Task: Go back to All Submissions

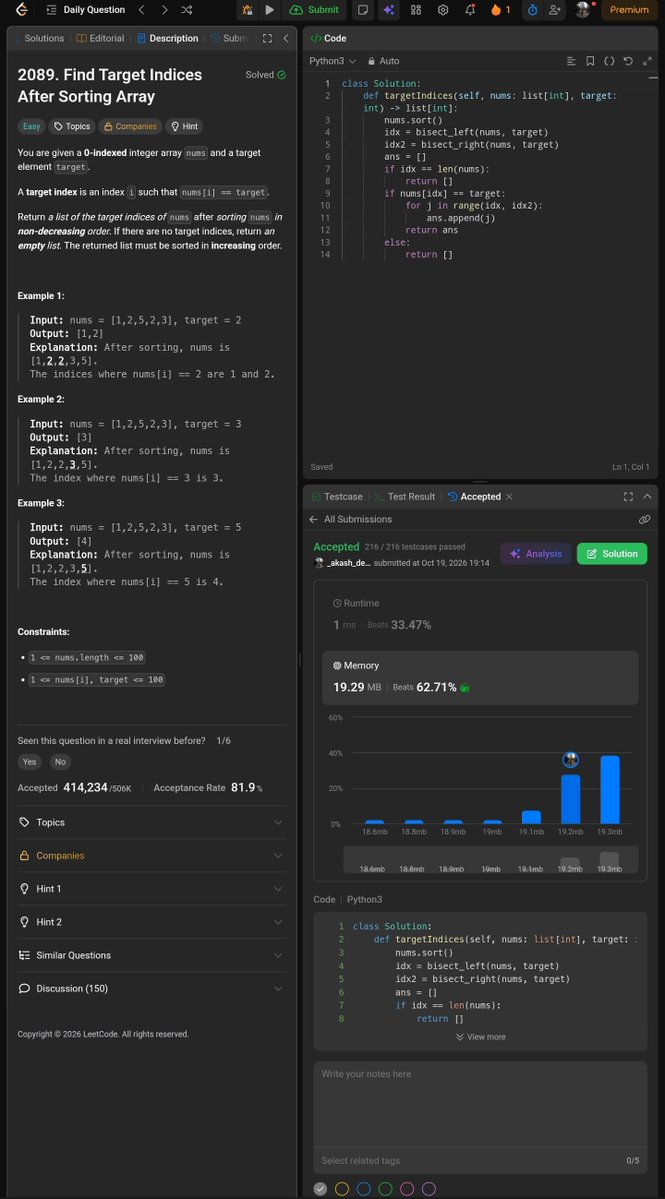Action: (x=351, y=519)
